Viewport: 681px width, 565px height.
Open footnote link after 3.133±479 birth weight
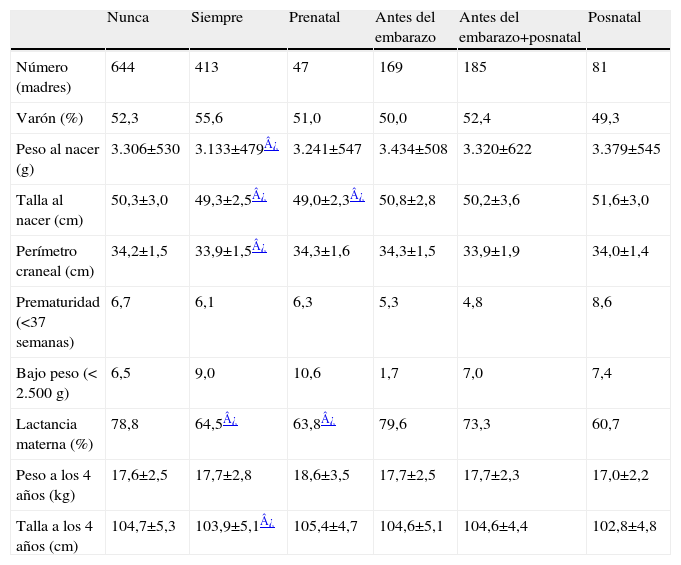pos(271,146)
